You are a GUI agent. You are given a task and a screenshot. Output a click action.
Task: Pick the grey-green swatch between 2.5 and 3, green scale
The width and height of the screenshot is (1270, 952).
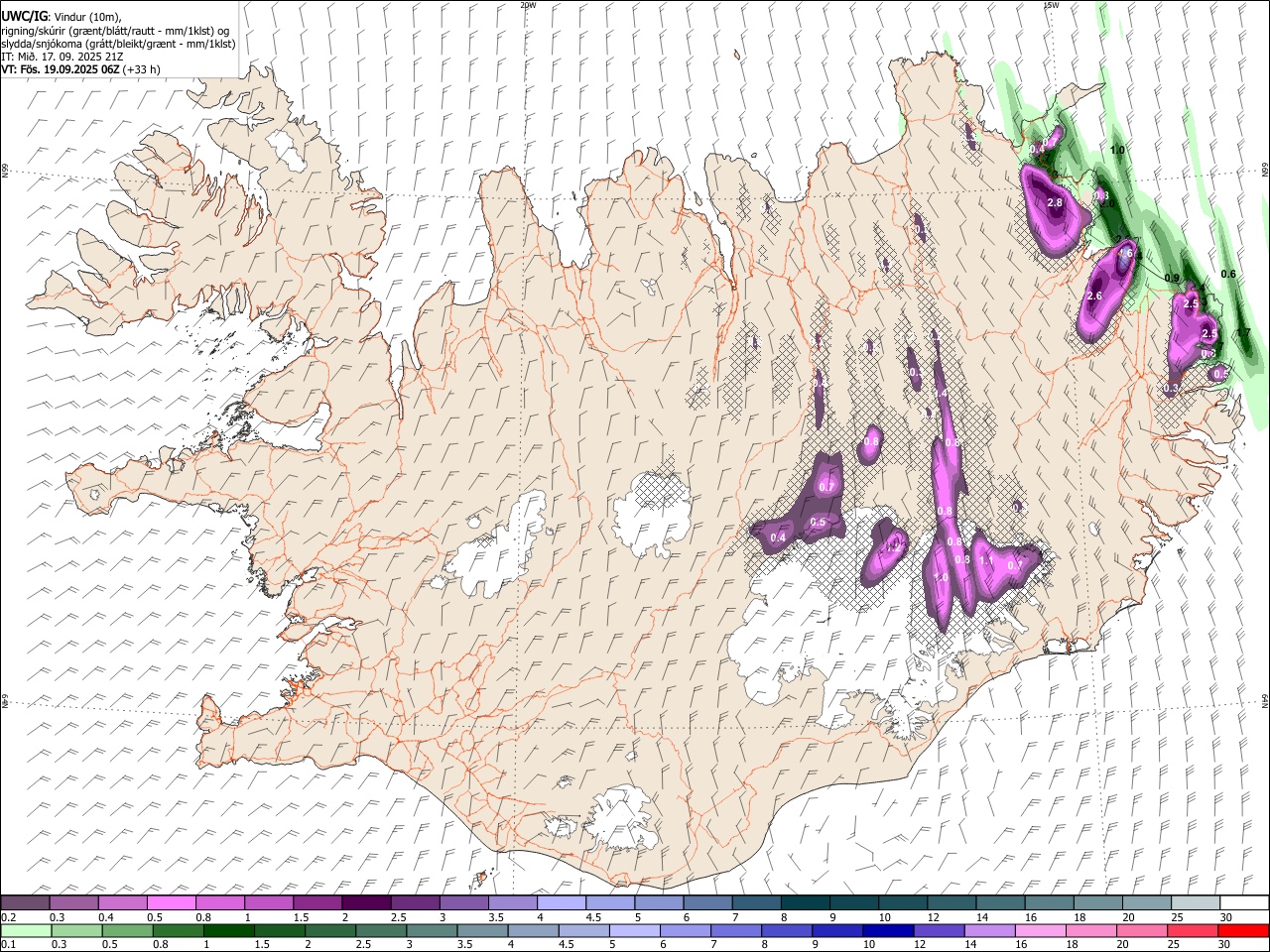(x=381, y=930)
